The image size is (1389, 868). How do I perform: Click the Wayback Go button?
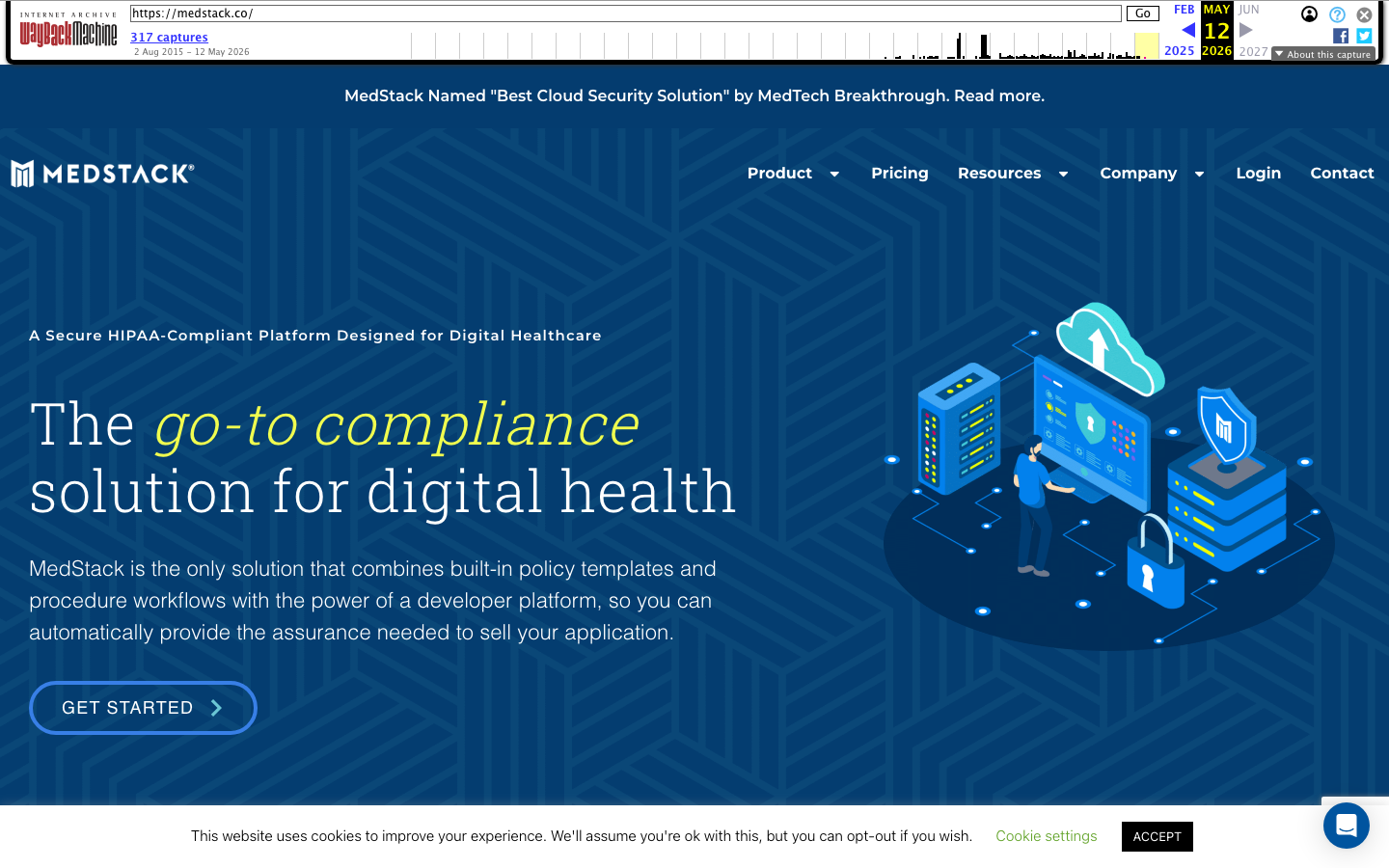(x=1143, y=14)
